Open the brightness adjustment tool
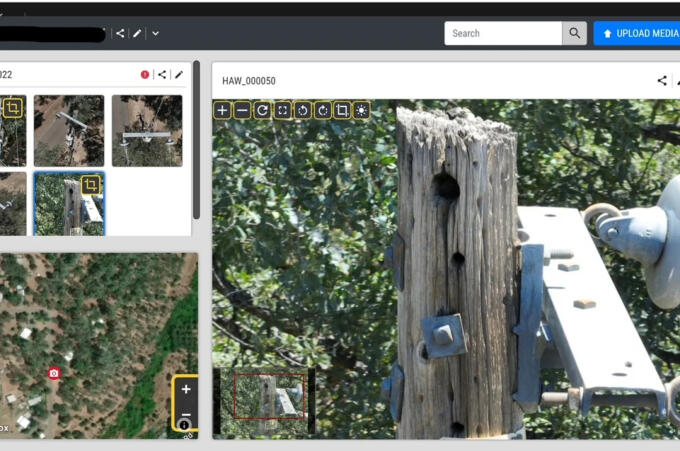The height and width of the screenshot is (451, 680). coord(361,111)
